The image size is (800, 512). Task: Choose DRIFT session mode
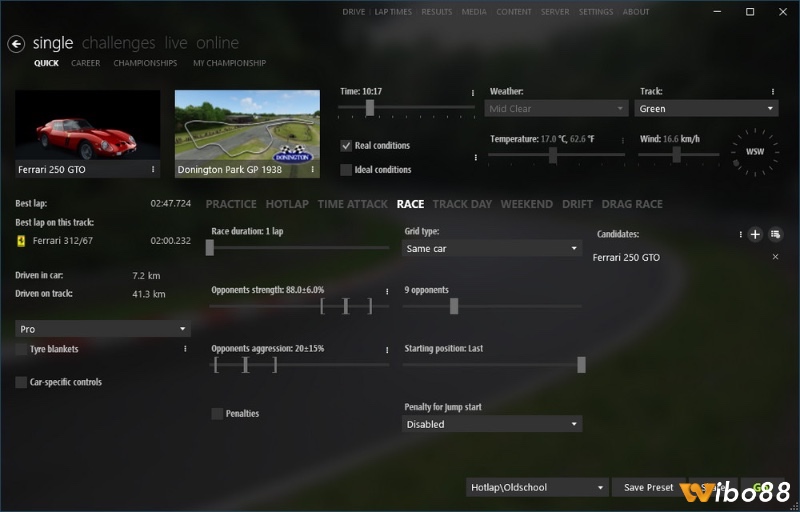577,204
